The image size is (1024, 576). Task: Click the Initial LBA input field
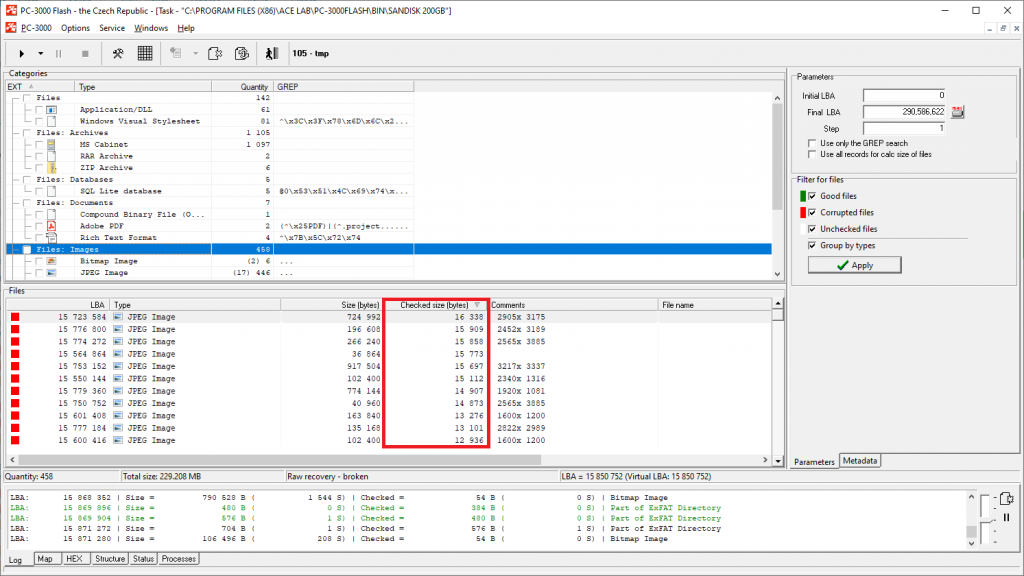pos(904,95)
